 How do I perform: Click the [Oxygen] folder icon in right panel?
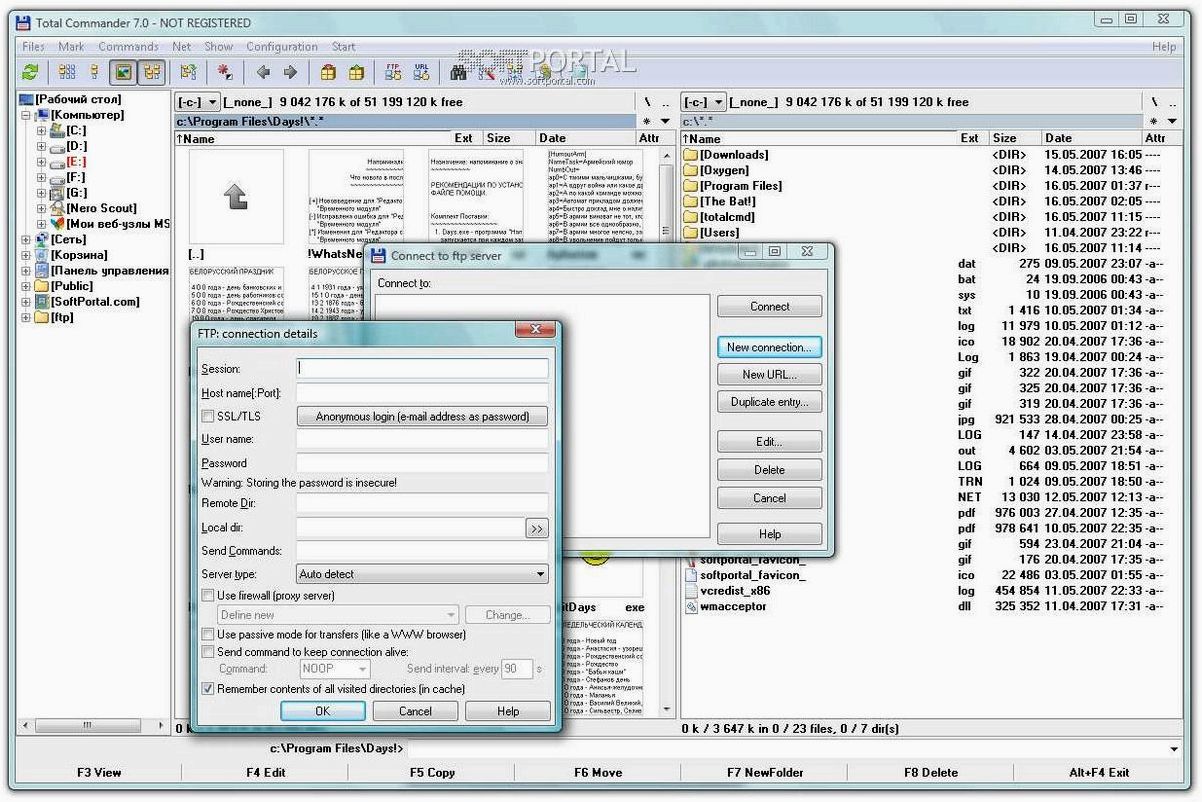point(690,170)
